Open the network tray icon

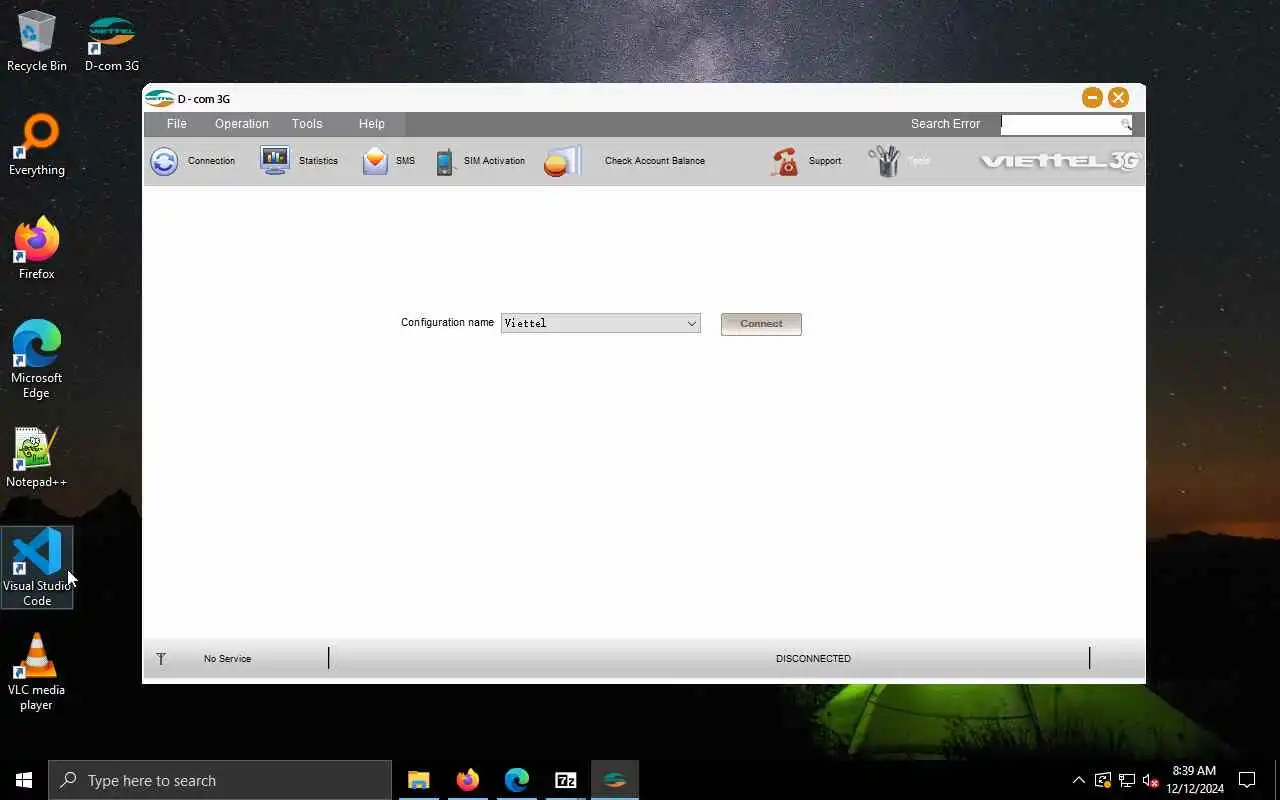[x=1126, y=780]
